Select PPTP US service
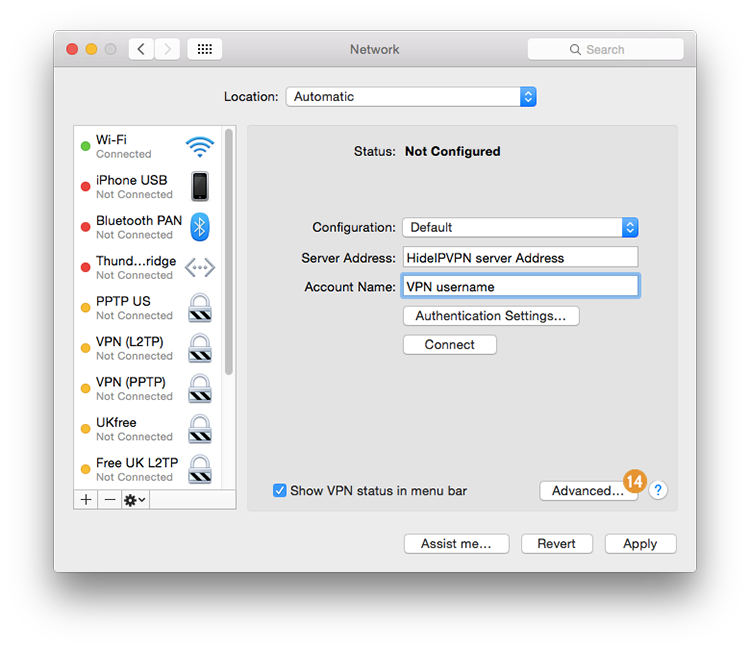Viewport: 750px width, 649px height. 148,308
